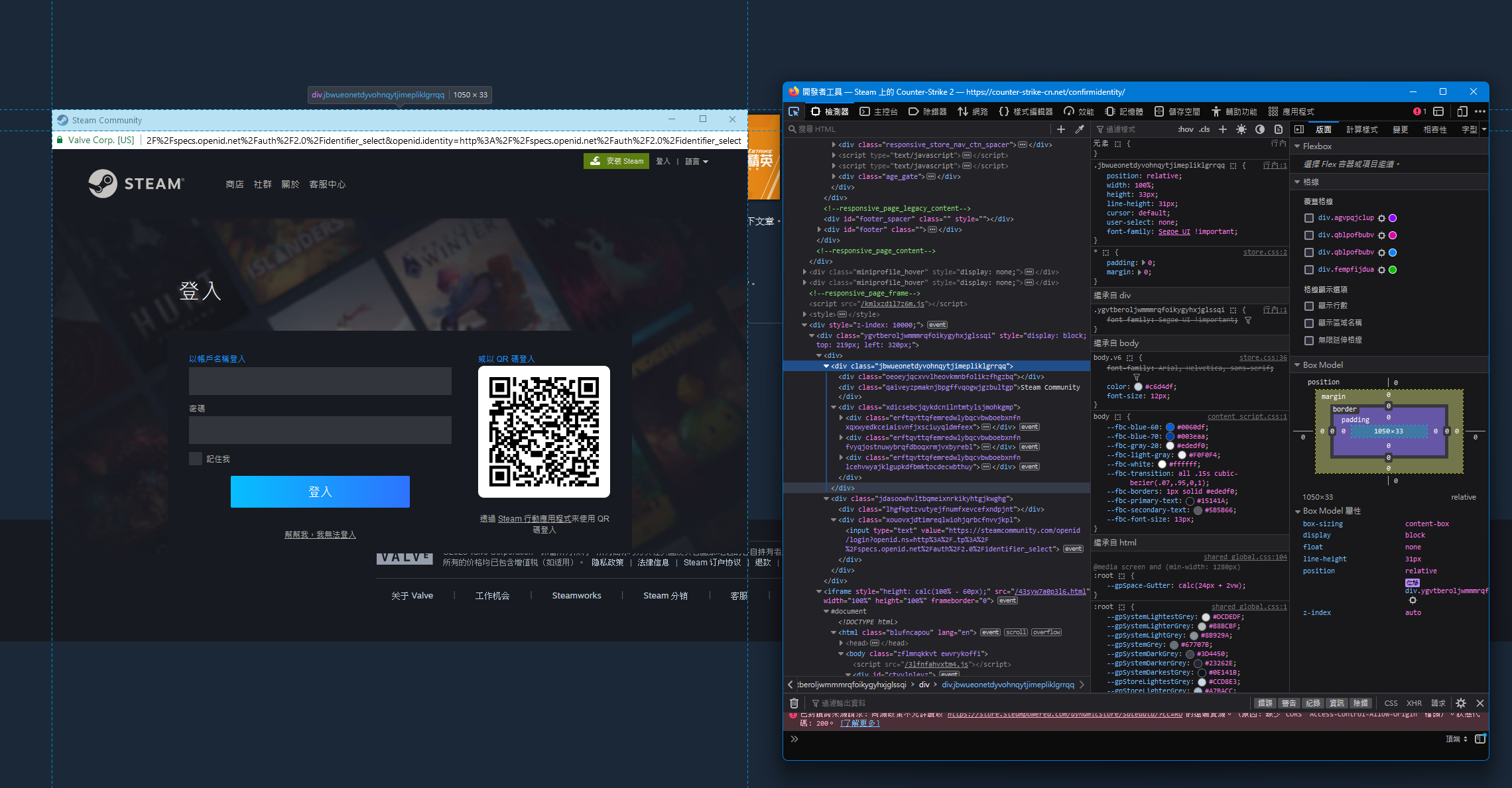Open the 應用程式 Application panel
Screen dimensions: 1512x788
[1291, 111]
